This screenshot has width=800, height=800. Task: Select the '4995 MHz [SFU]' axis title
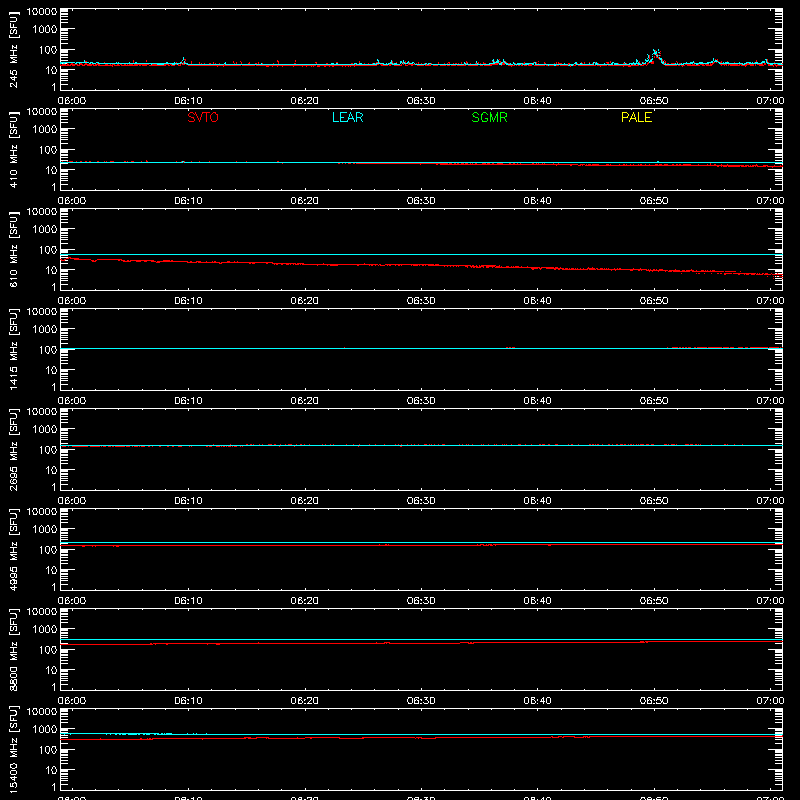point(13,549)
